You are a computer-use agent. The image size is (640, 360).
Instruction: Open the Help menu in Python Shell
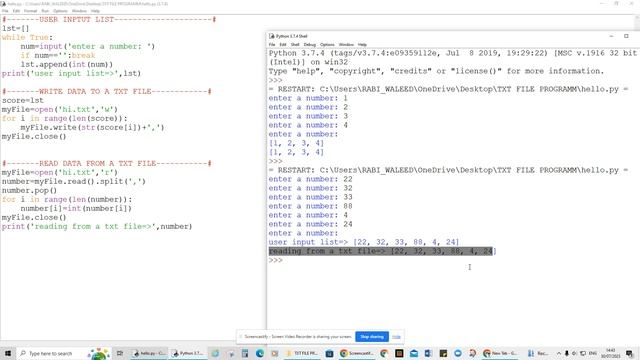[x=362, y=44]
